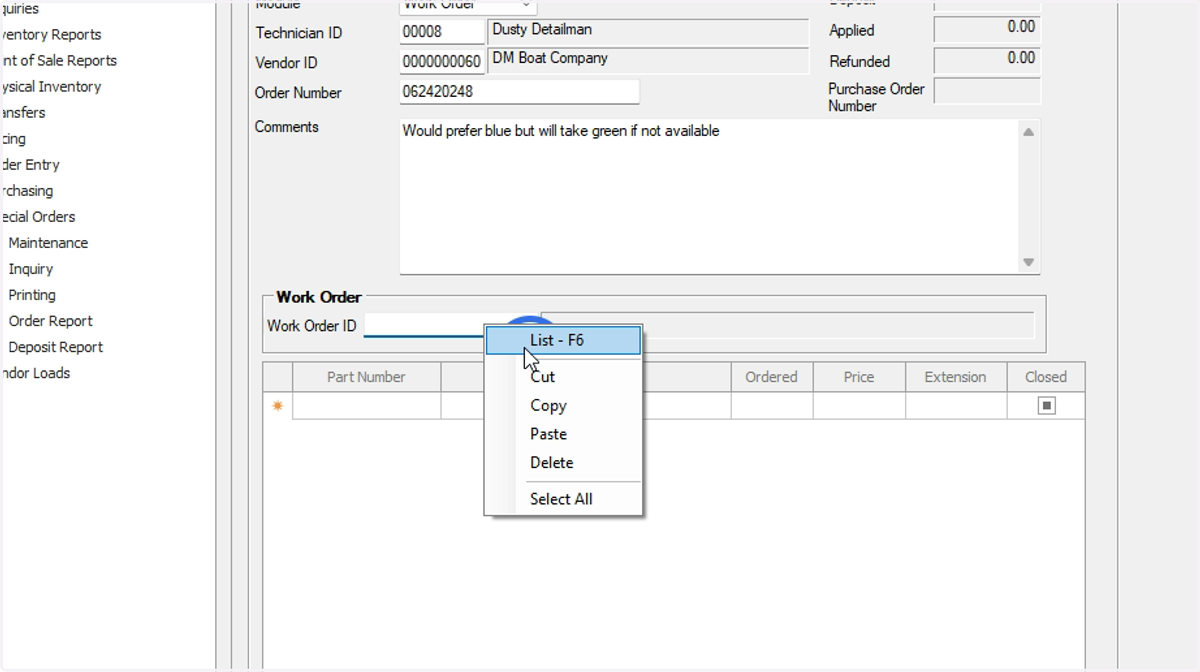Click the Order Number field 062420248
The width and height of the screenshot is (1200, 672).
click(519, 92)
